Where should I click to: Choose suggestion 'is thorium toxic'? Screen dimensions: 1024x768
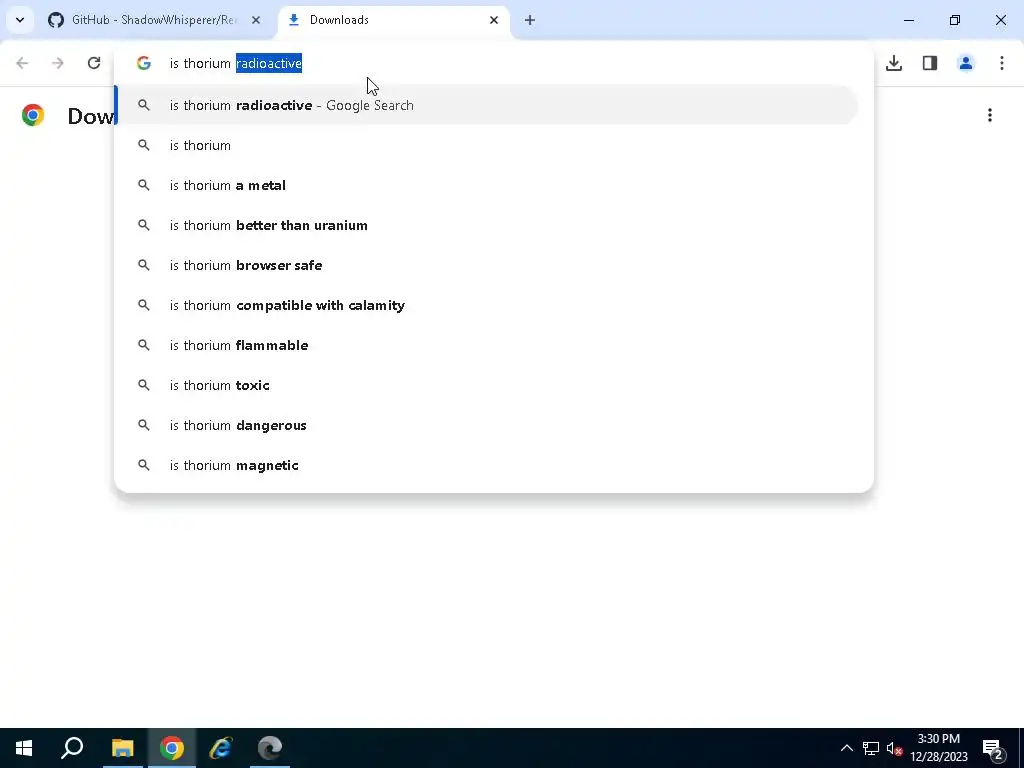click(x=487, y=385)
